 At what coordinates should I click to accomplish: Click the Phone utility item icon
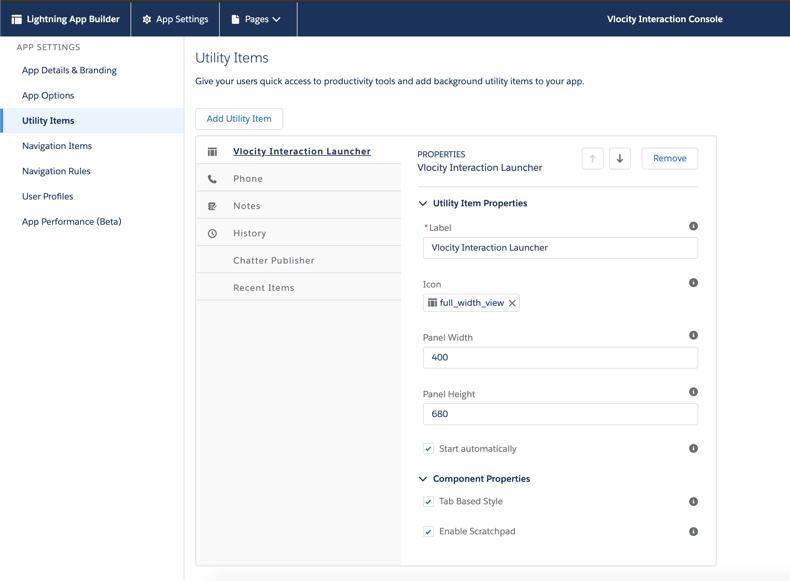(212, 179)
